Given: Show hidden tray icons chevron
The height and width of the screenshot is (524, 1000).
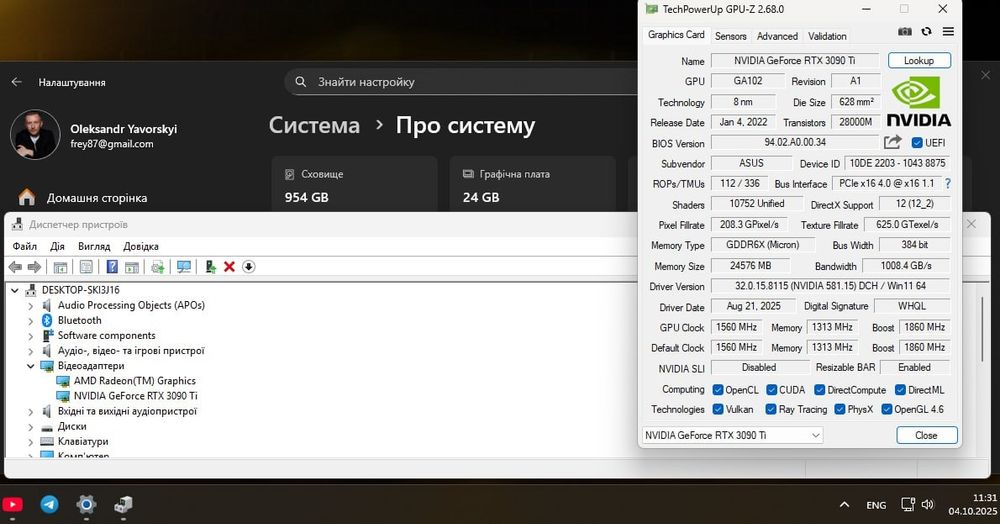Looking at the screenshot, I should click(844, 505).
